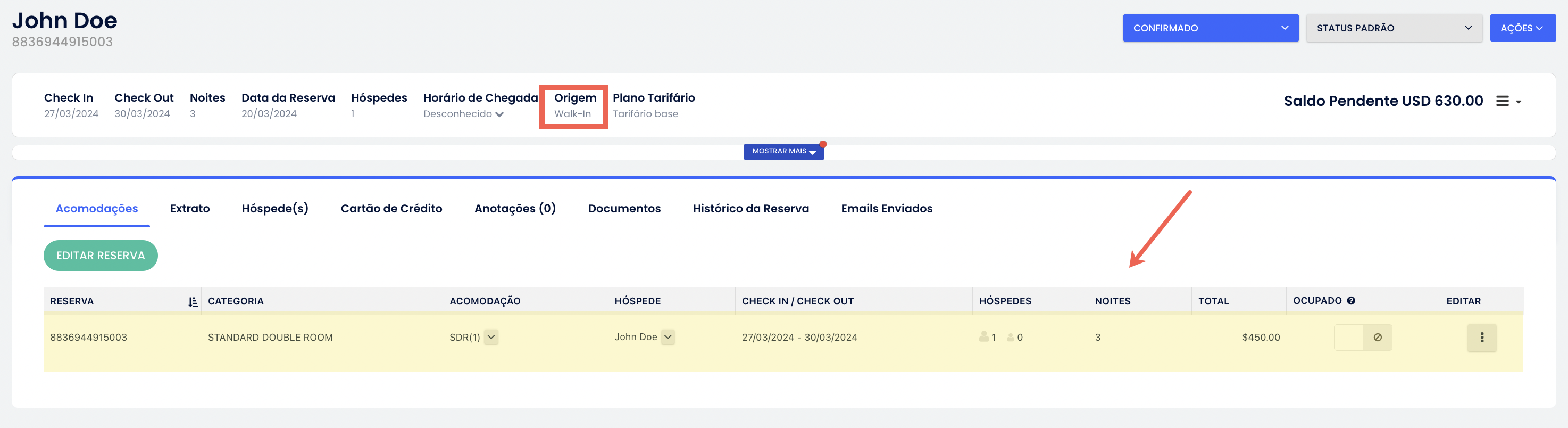The width and height of the screenshot is (1568, 428).
Task: Click the Reserva column sort icon
Action: (193, 301)
